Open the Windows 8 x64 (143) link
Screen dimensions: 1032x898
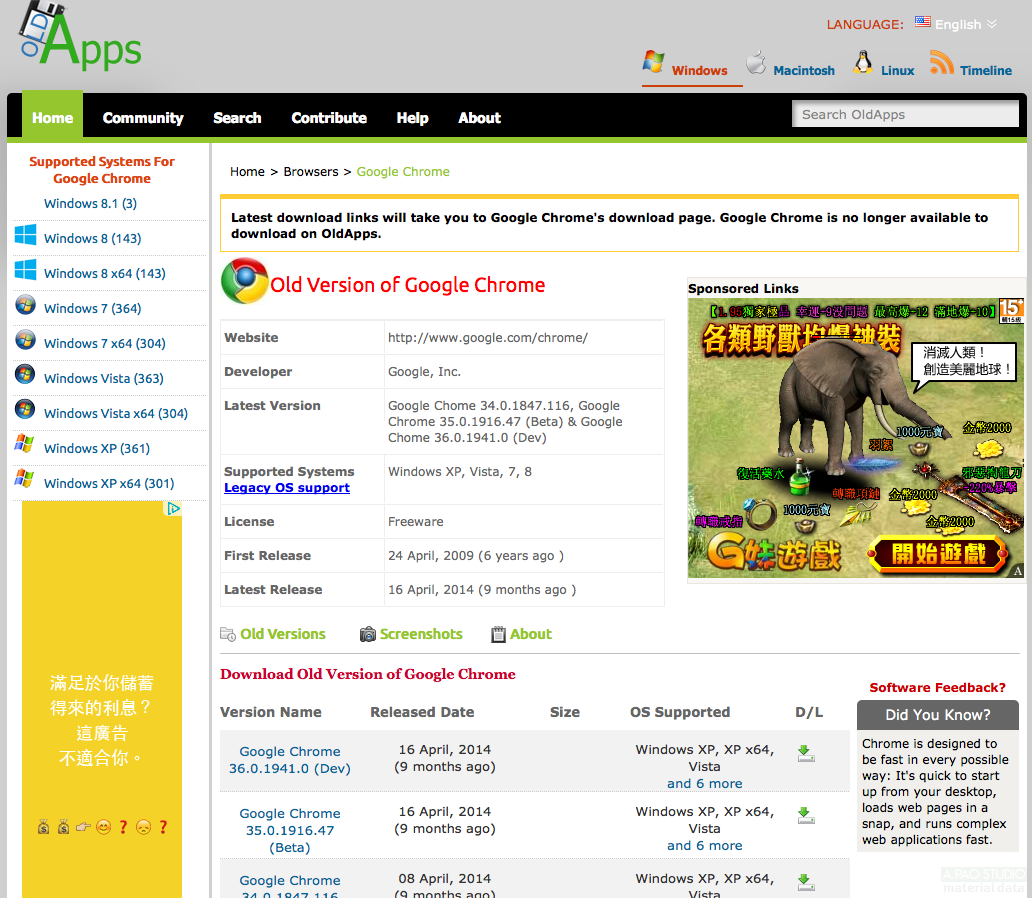105,273
